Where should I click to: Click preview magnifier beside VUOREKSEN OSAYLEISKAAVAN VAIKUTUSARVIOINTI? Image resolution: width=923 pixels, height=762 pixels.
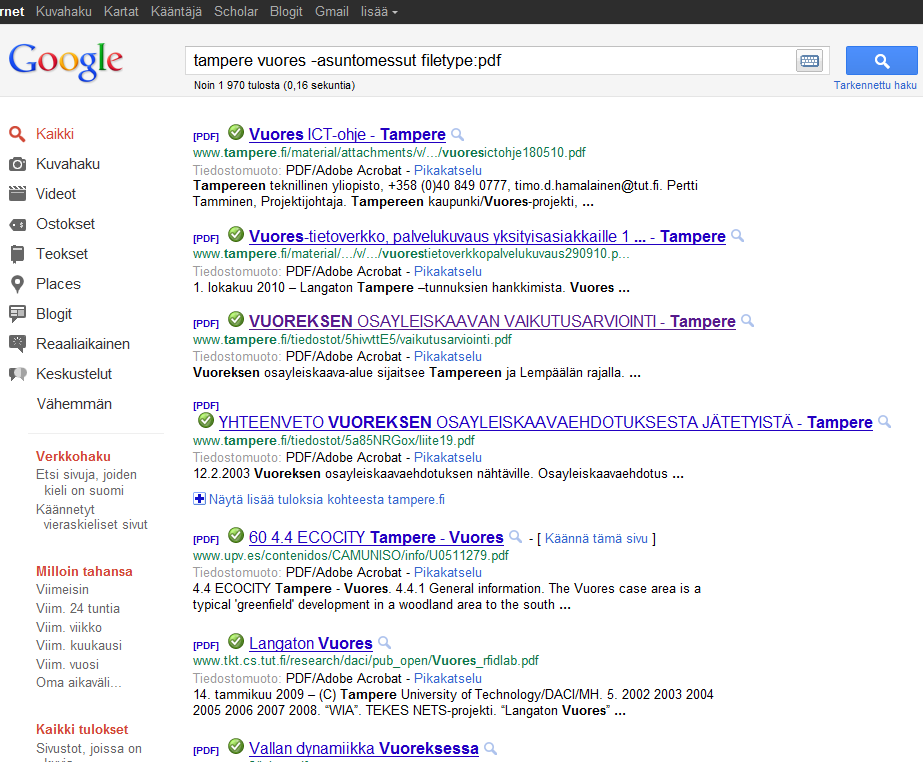point(747,321)
